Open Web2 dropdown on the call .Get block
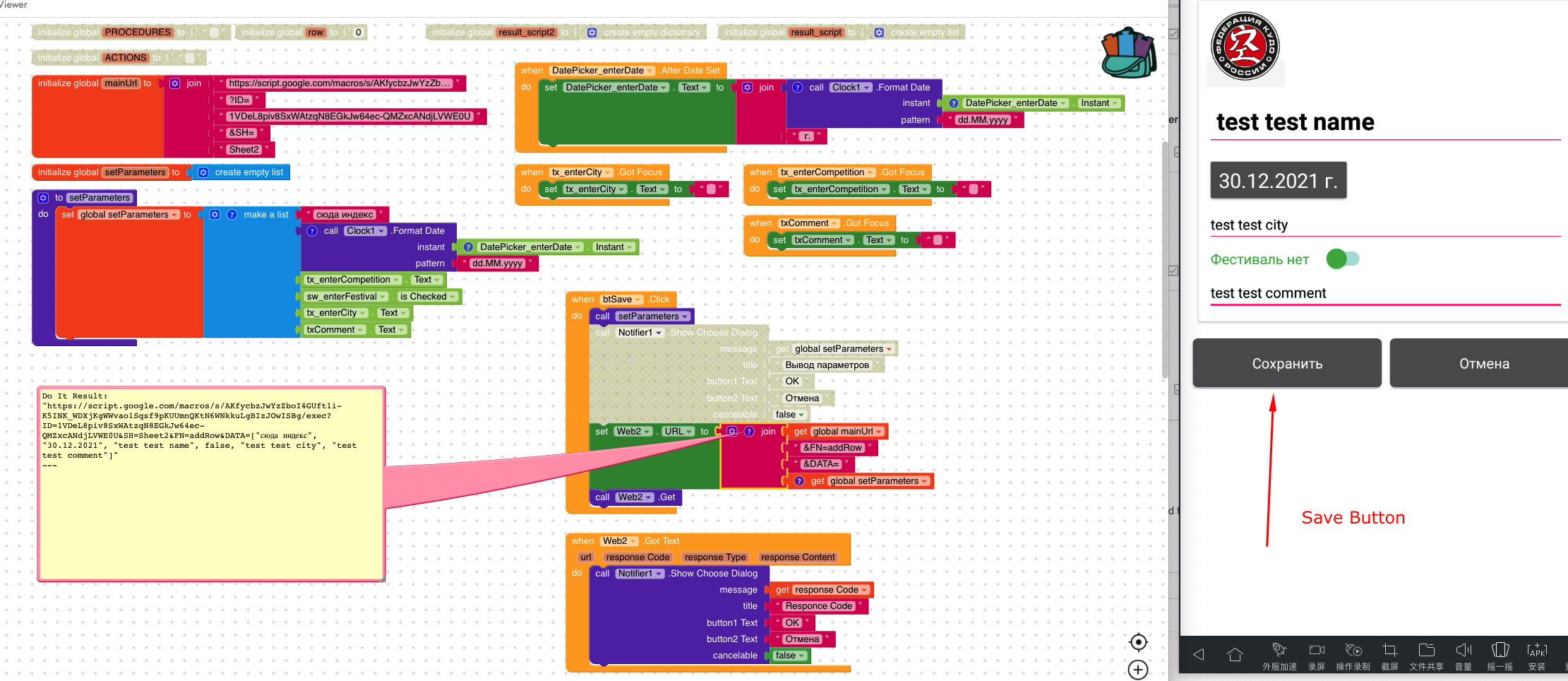Image resolution: width=1568 pixels, height=681 pixels. click(634, 497)
